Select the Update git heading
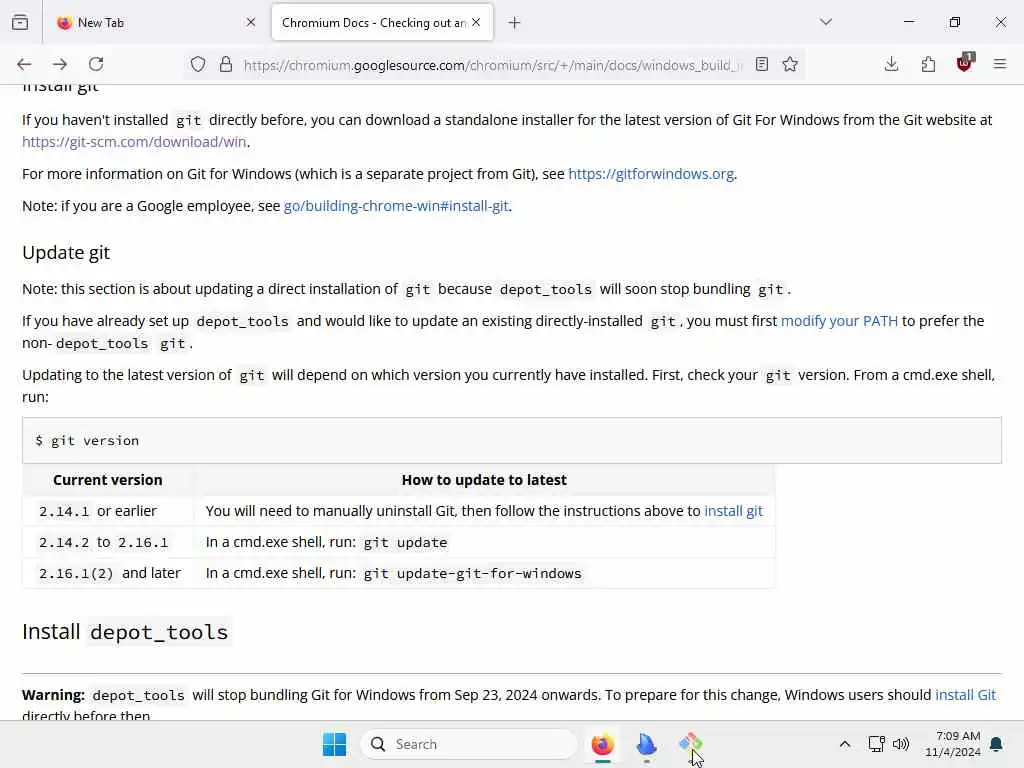This screenshot has height=768, width=1024. (66, 253)
